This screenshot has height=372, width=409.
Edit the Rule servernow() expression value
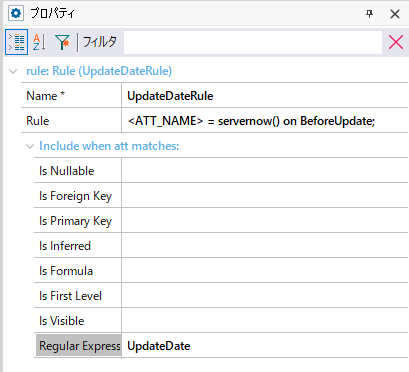[265, 121]
